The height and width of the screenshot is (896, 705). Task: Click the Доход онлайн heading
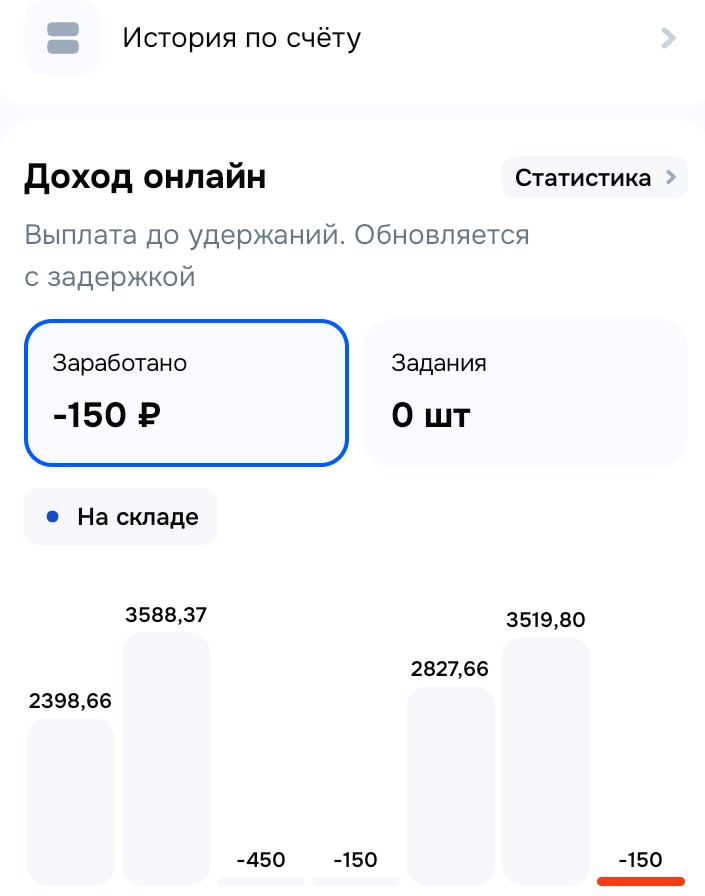[x=146, y=178]
